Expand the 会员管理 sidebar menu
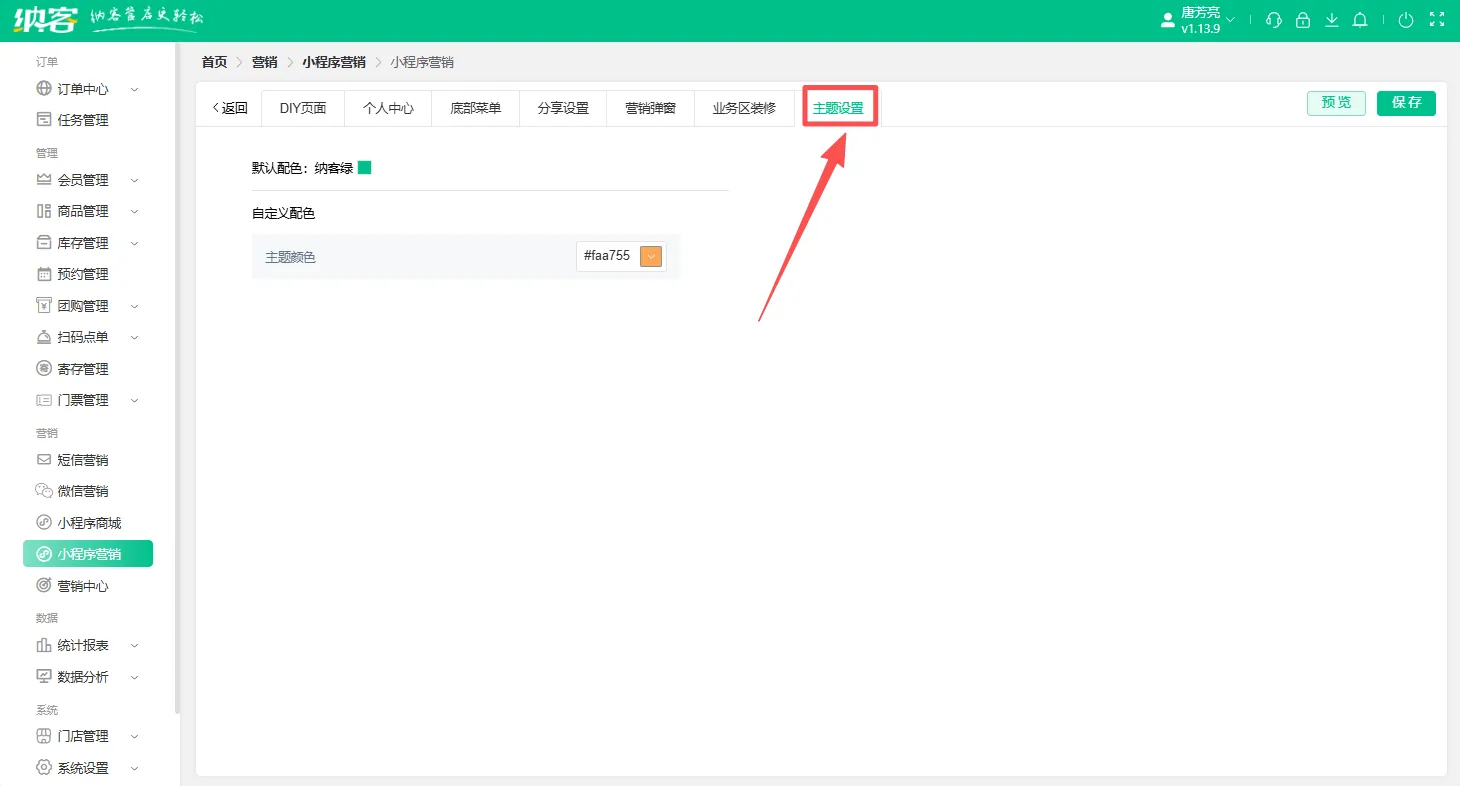Screen dimensions: 1460x786 point(87,180)
